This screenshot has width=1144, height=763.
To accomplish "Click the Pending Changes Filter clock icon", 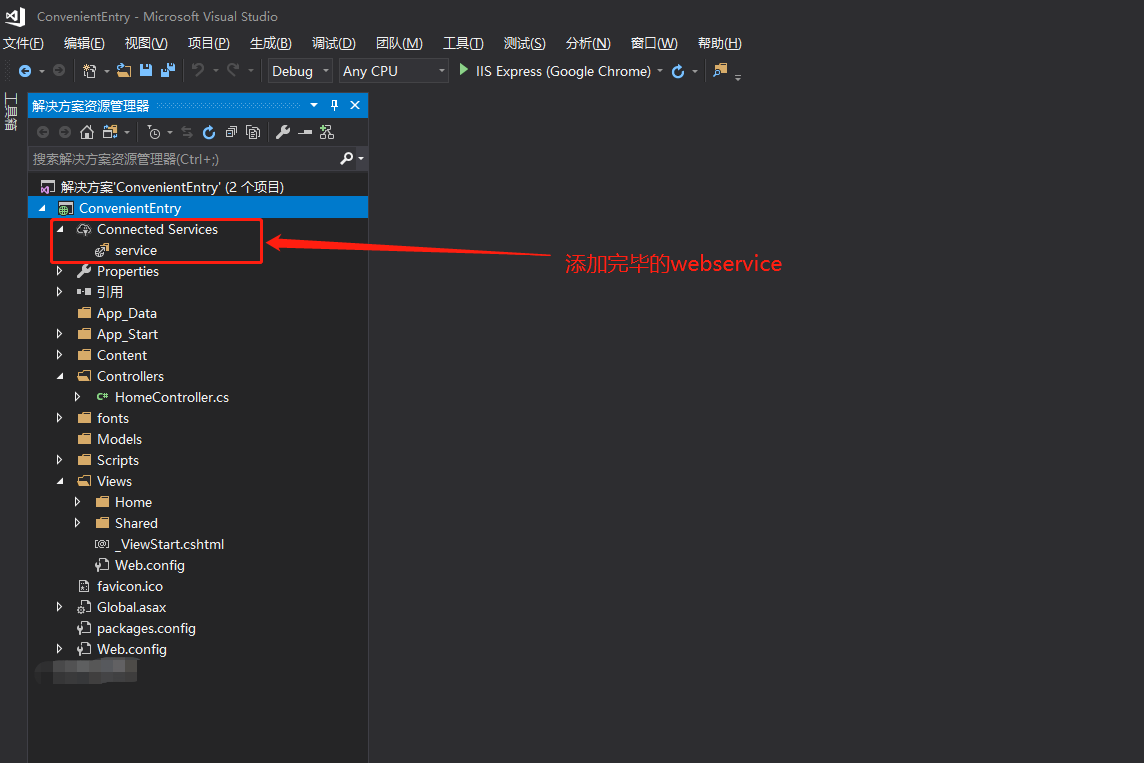I will (x=154, y=132).
